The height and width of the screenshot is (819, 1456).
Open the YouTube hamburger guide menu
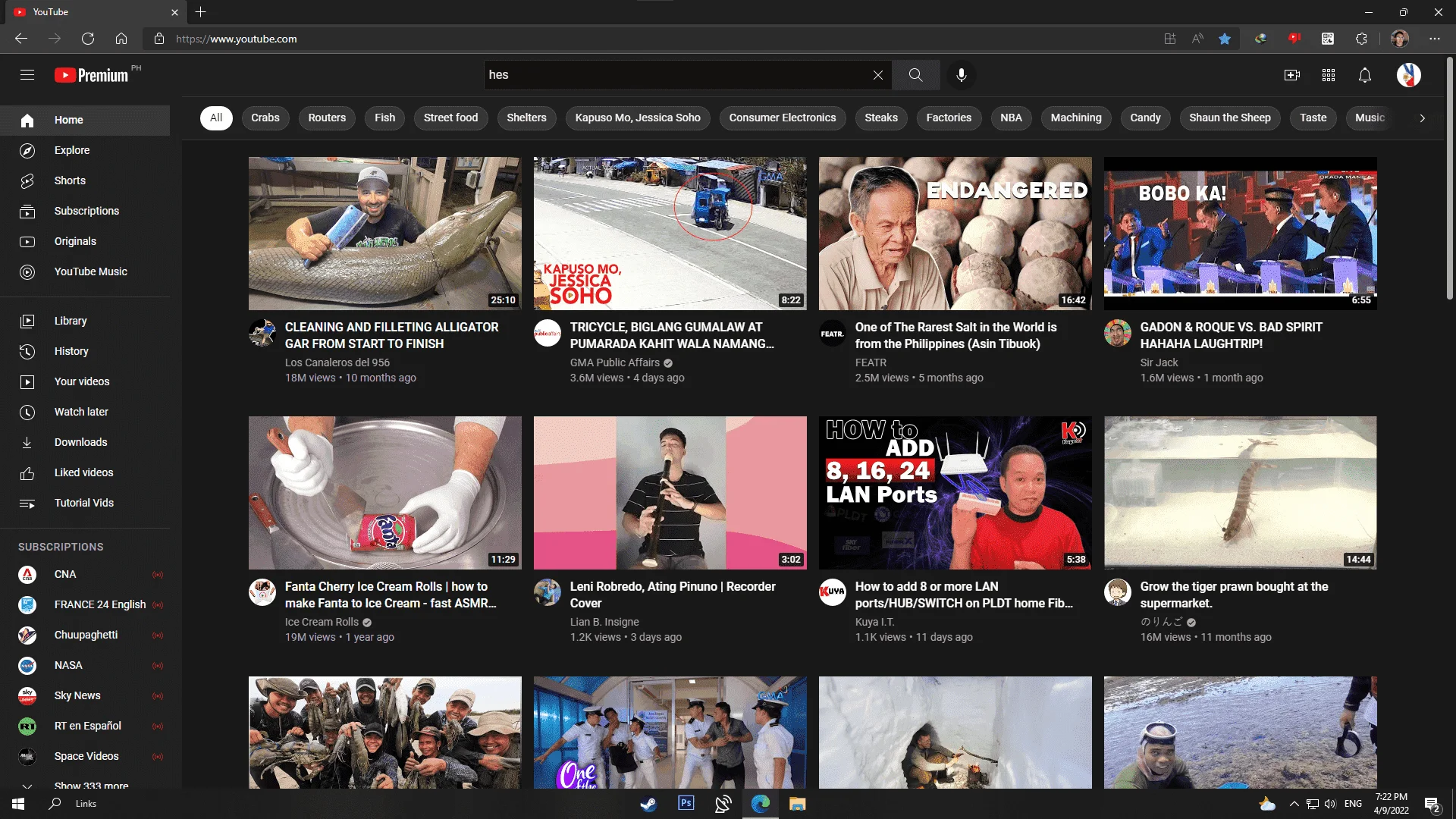point(27,75)
